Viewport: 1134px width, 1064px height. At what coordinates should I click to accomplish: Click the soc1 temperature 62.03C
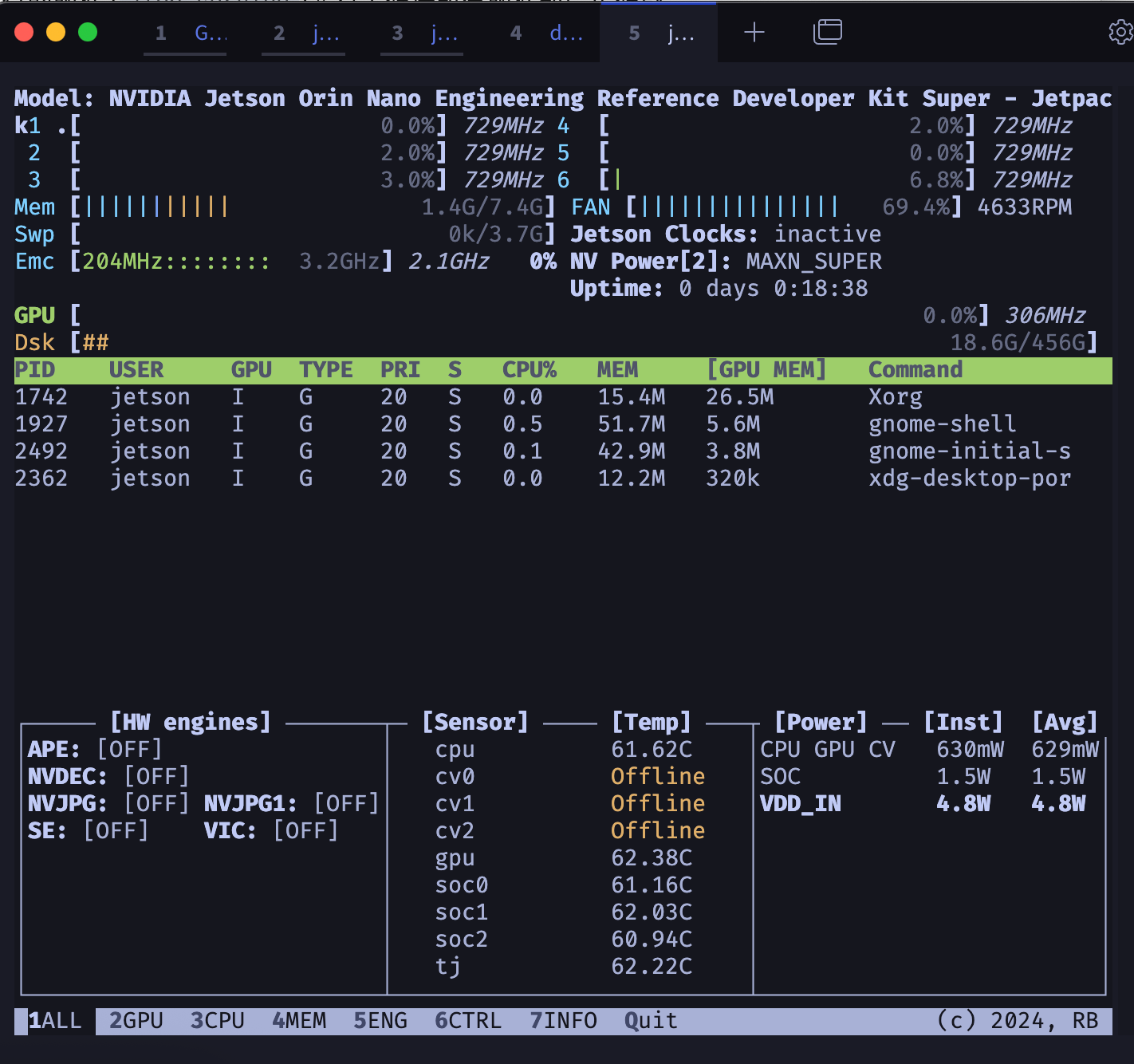coord(652,912)
